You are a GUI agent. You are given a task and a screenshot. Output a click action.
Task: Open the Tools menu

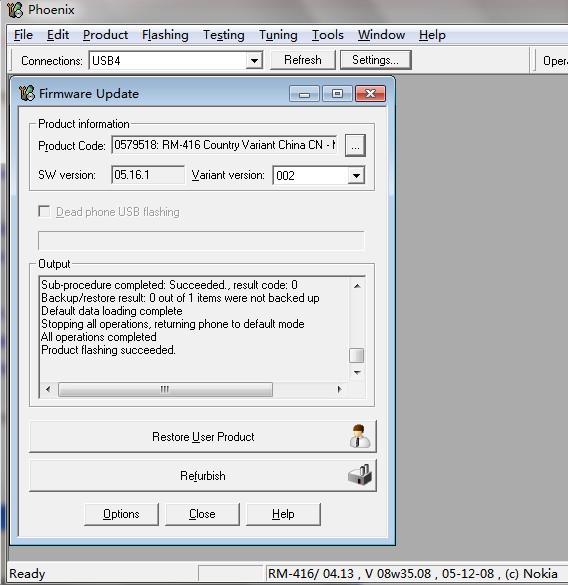point(328,35)
